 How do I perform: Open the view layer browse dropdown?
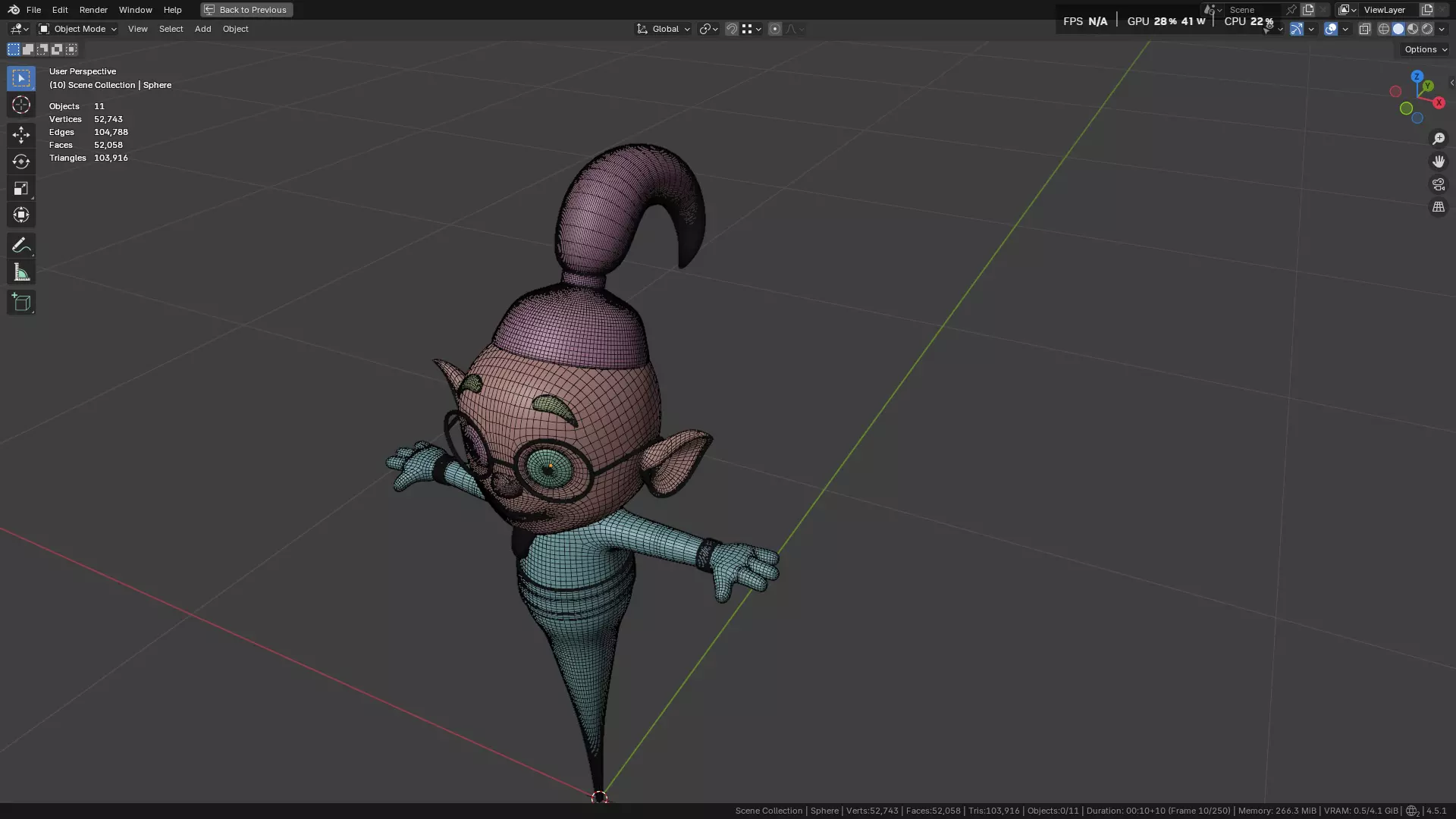pyautogui.click(x=1347, y=10)
